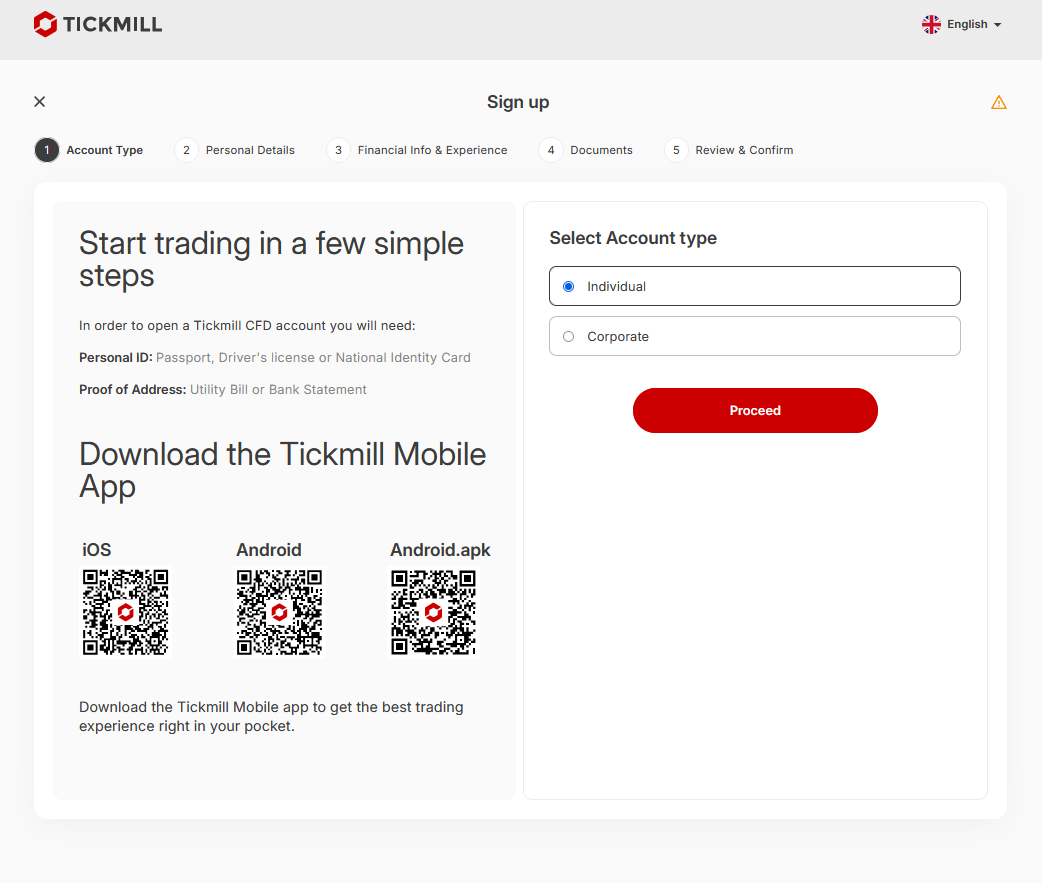1042x883 pixels.
Task: Click the 'Sign up' title
Action: [x=518, y=102]
